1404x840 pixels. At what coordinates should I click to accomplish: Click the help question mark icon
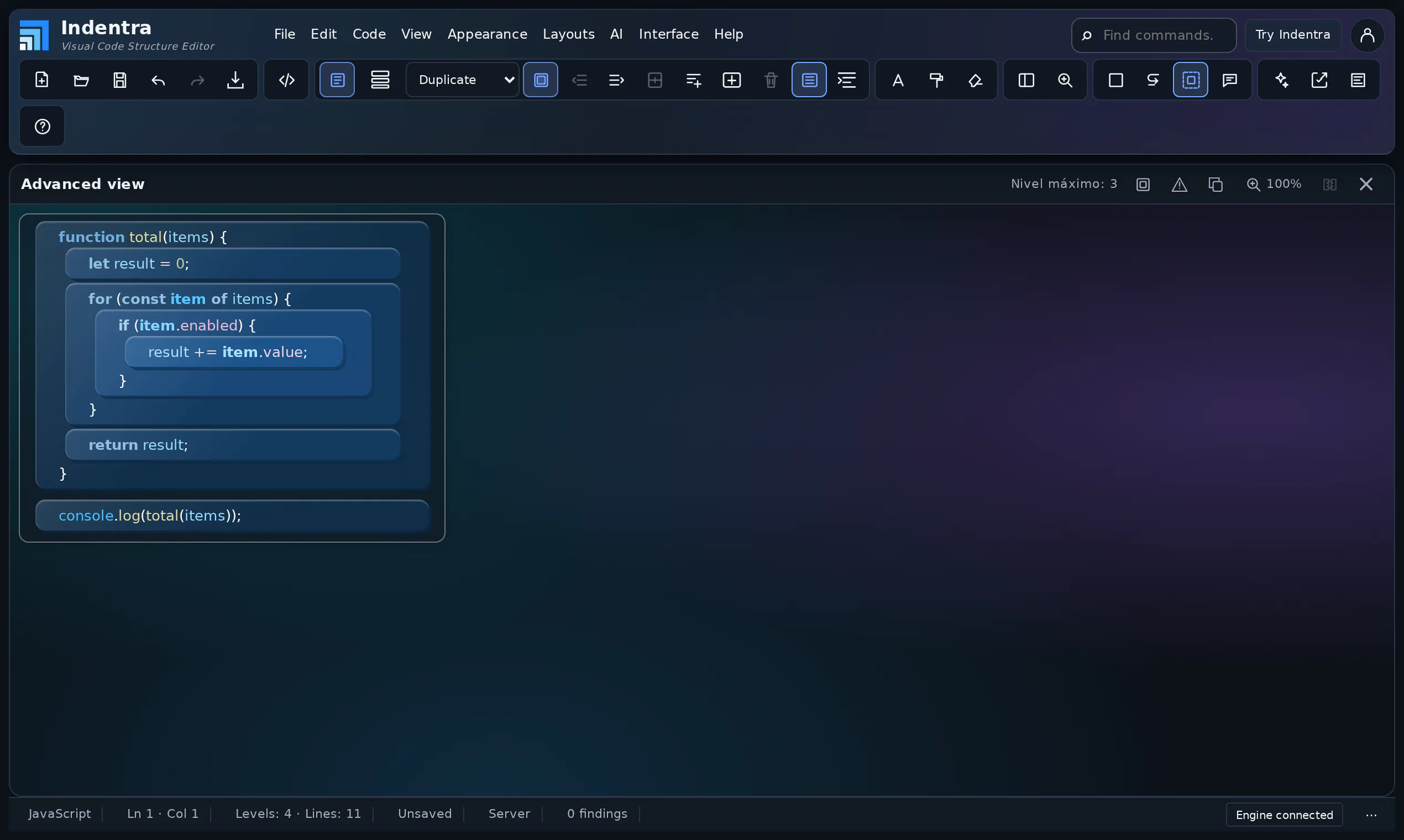[x=43, y=126]
